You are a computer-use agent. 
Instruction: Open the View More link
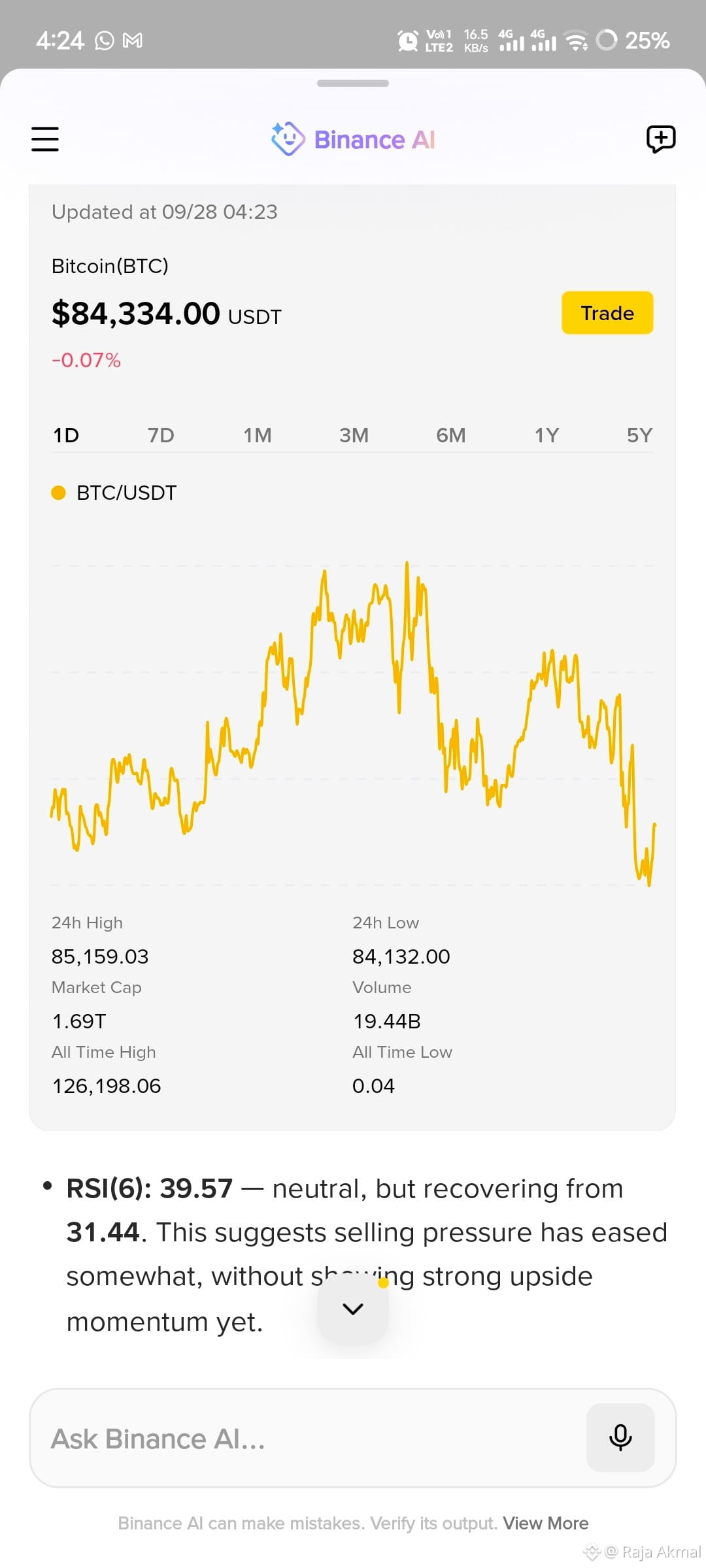tap(546, 1523)
